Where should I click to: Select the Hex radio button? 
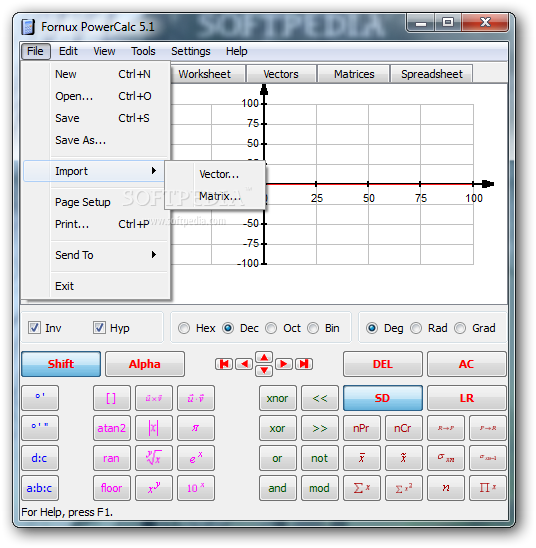tap(184, 328)
